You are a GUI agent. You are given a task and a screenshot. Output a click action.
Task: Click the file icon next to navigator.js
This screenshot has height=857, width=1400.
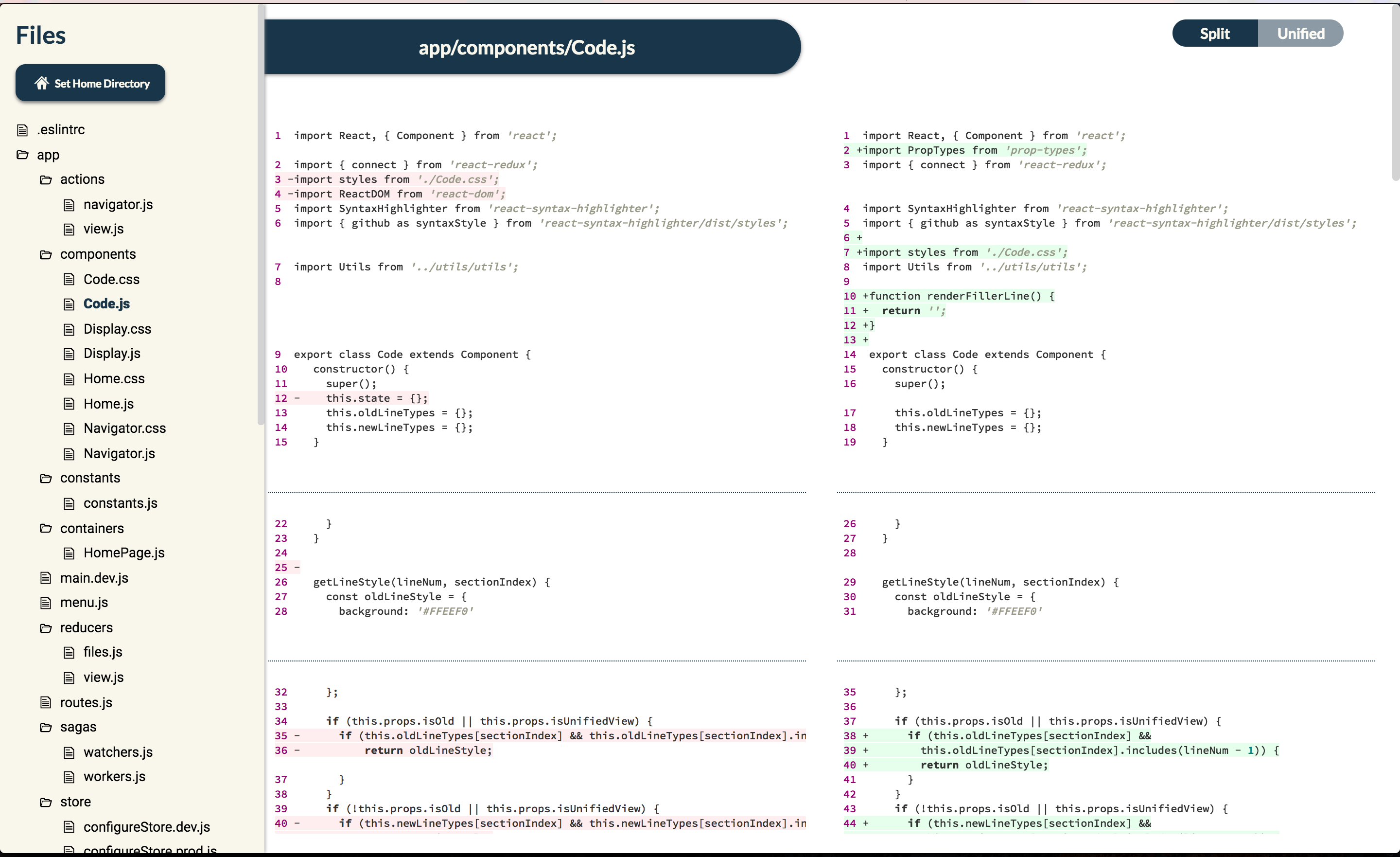(69, 205)
